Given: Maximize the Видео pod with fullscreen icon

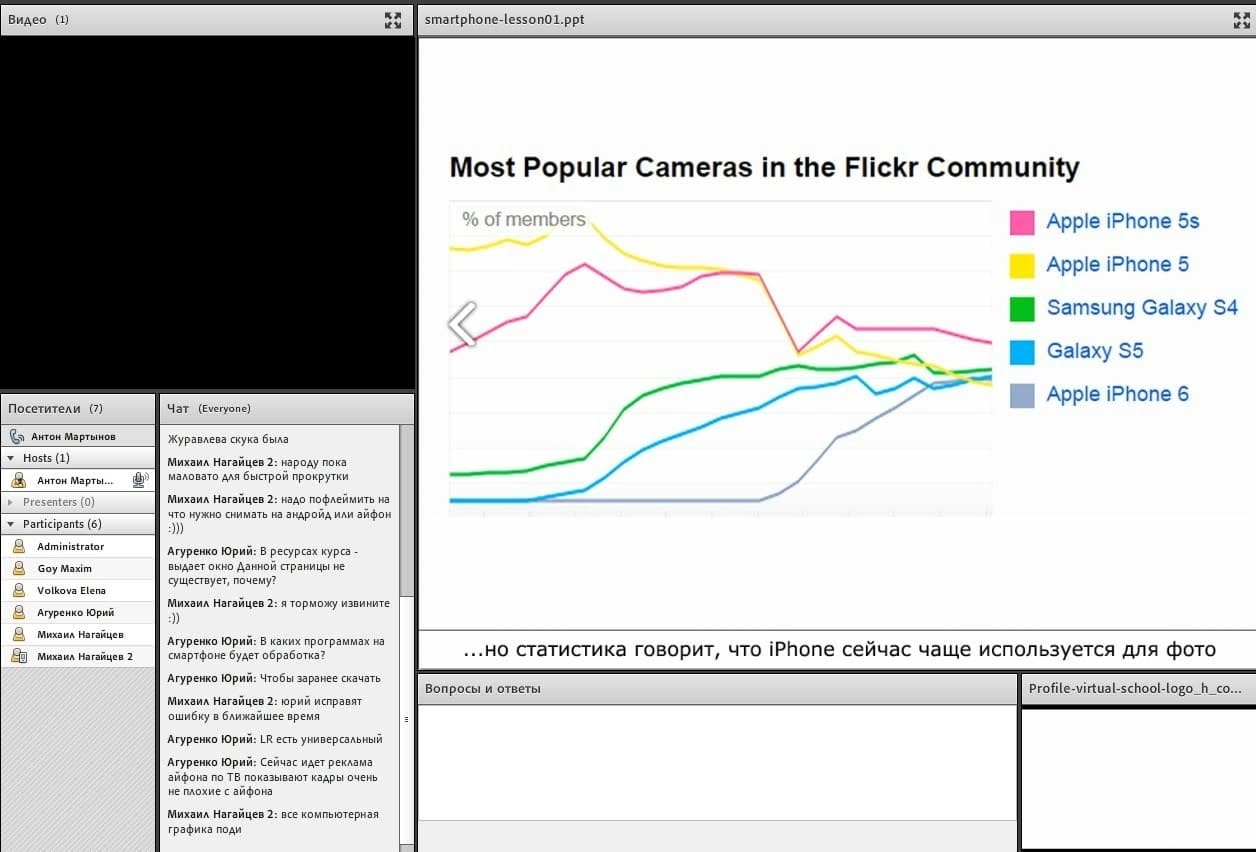Looking at the screenshot, I should [393, 20].
